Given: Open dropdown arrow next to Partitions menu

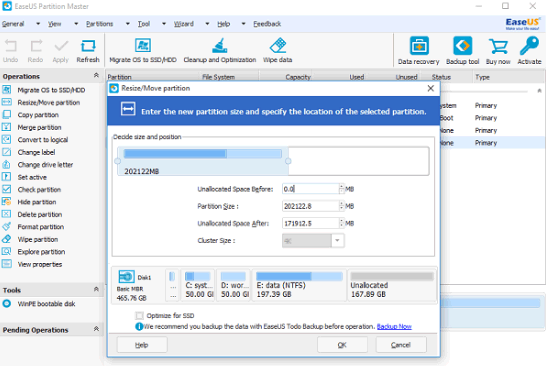Looking at the screenshot, I should [127, 24].
